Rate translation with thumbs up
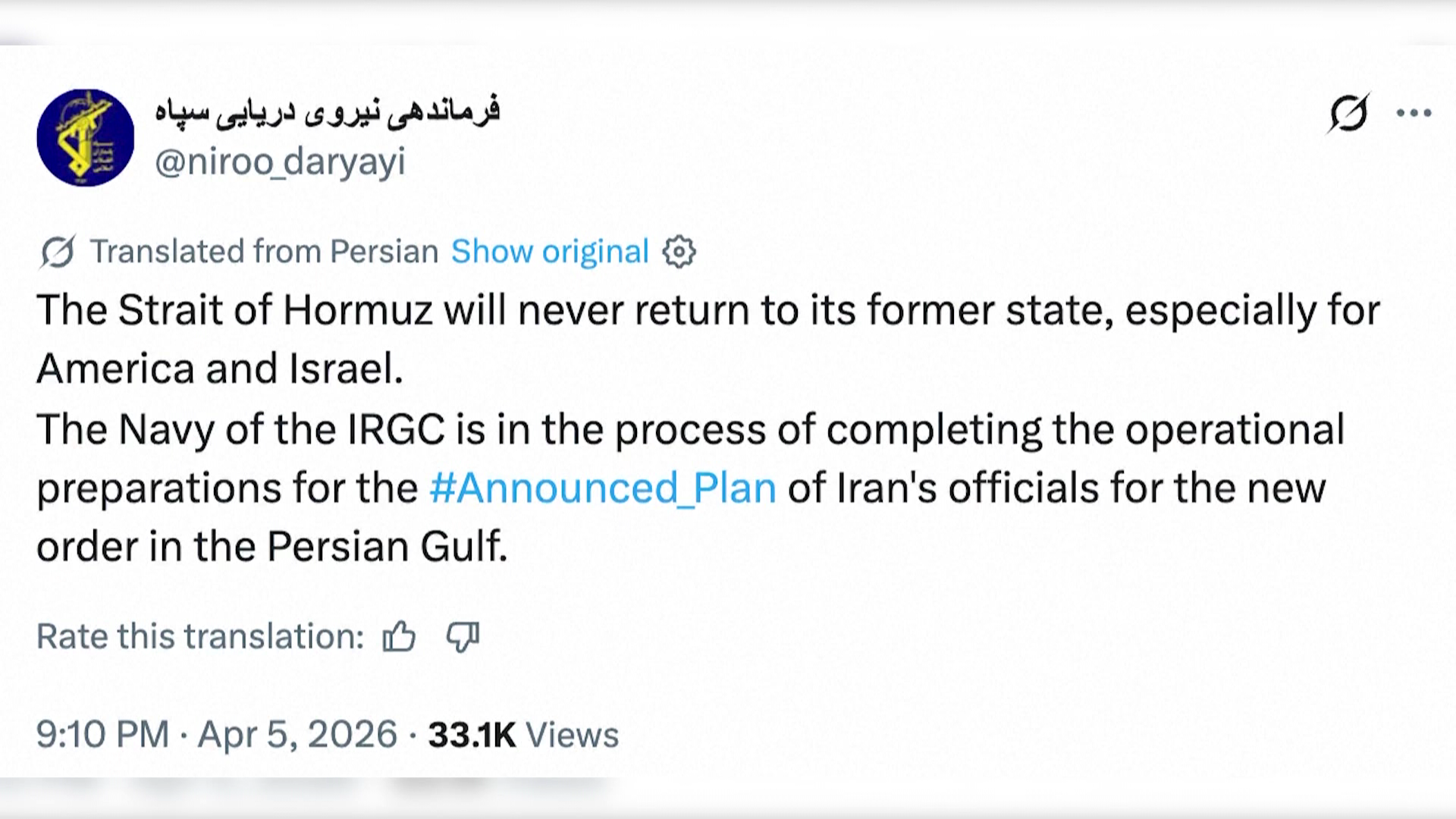 pyautogui.click(x=399, y=636)
